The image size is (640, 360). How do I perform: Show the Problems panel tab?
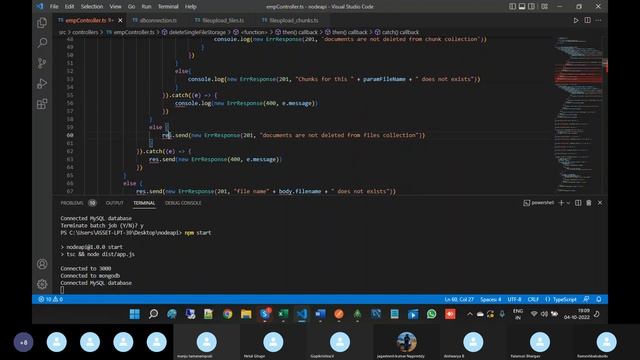[72, 203]
